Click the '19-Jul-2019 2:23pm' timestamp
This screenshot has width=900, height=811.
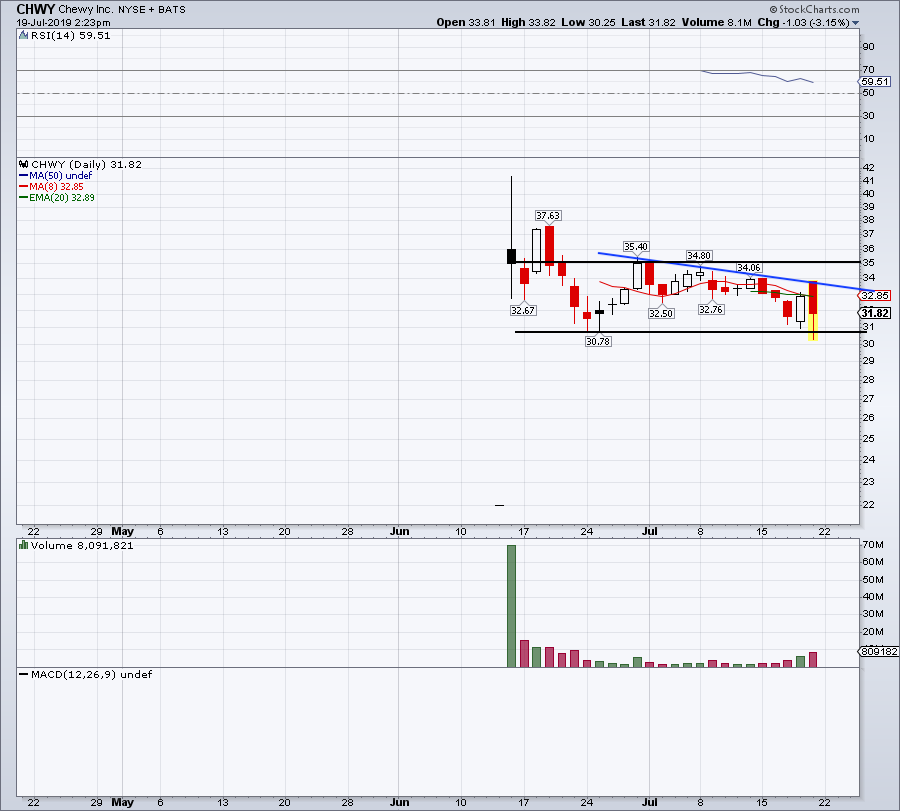pos(63,23)
